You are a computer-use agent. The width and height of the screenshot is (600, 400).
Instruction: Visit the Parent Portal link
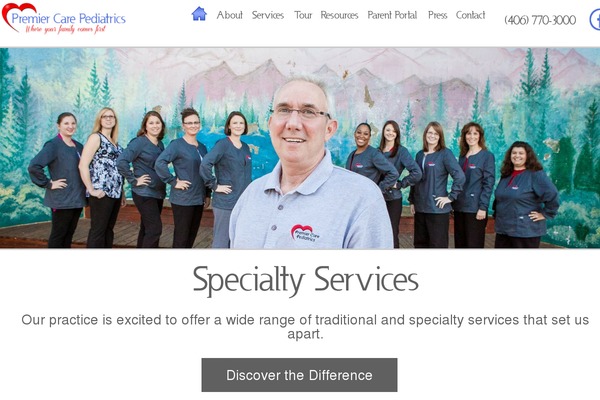coord(392,15)
